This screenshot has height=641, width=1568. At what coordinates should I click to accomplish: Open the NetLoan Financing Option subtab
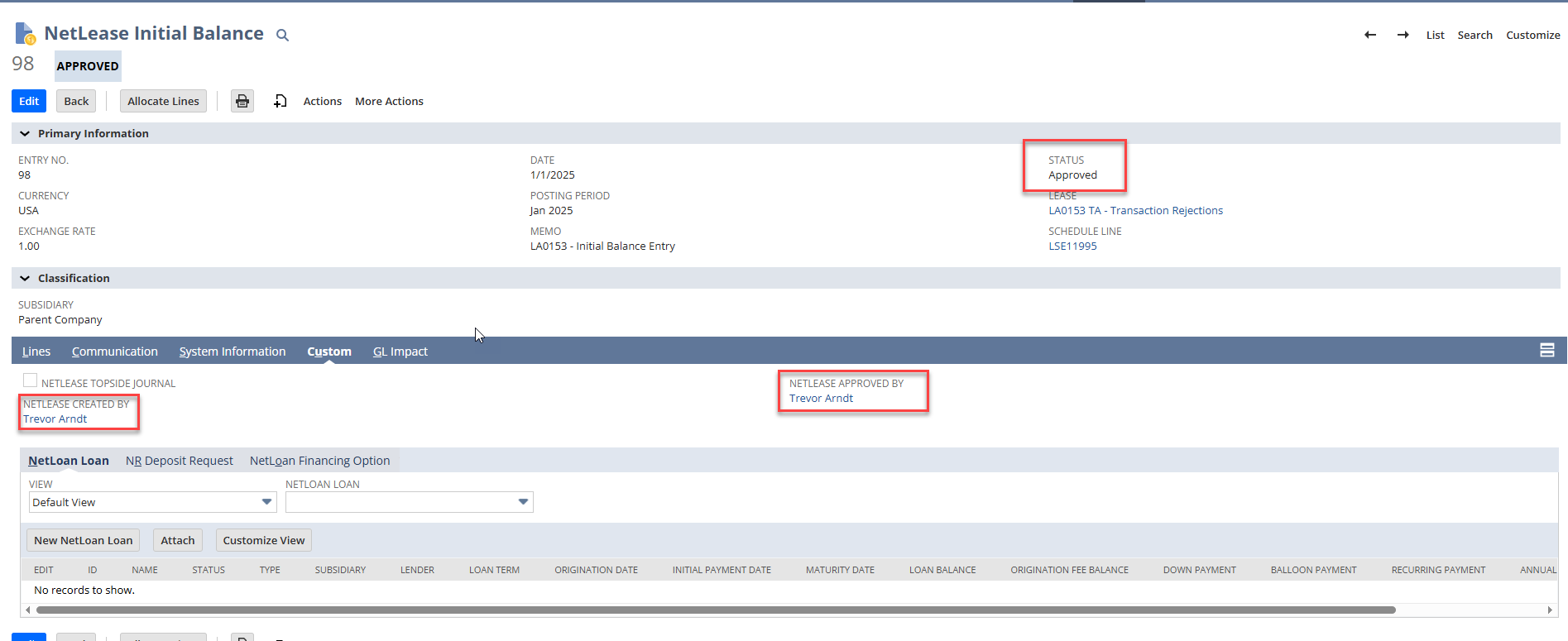click(319, 461)
